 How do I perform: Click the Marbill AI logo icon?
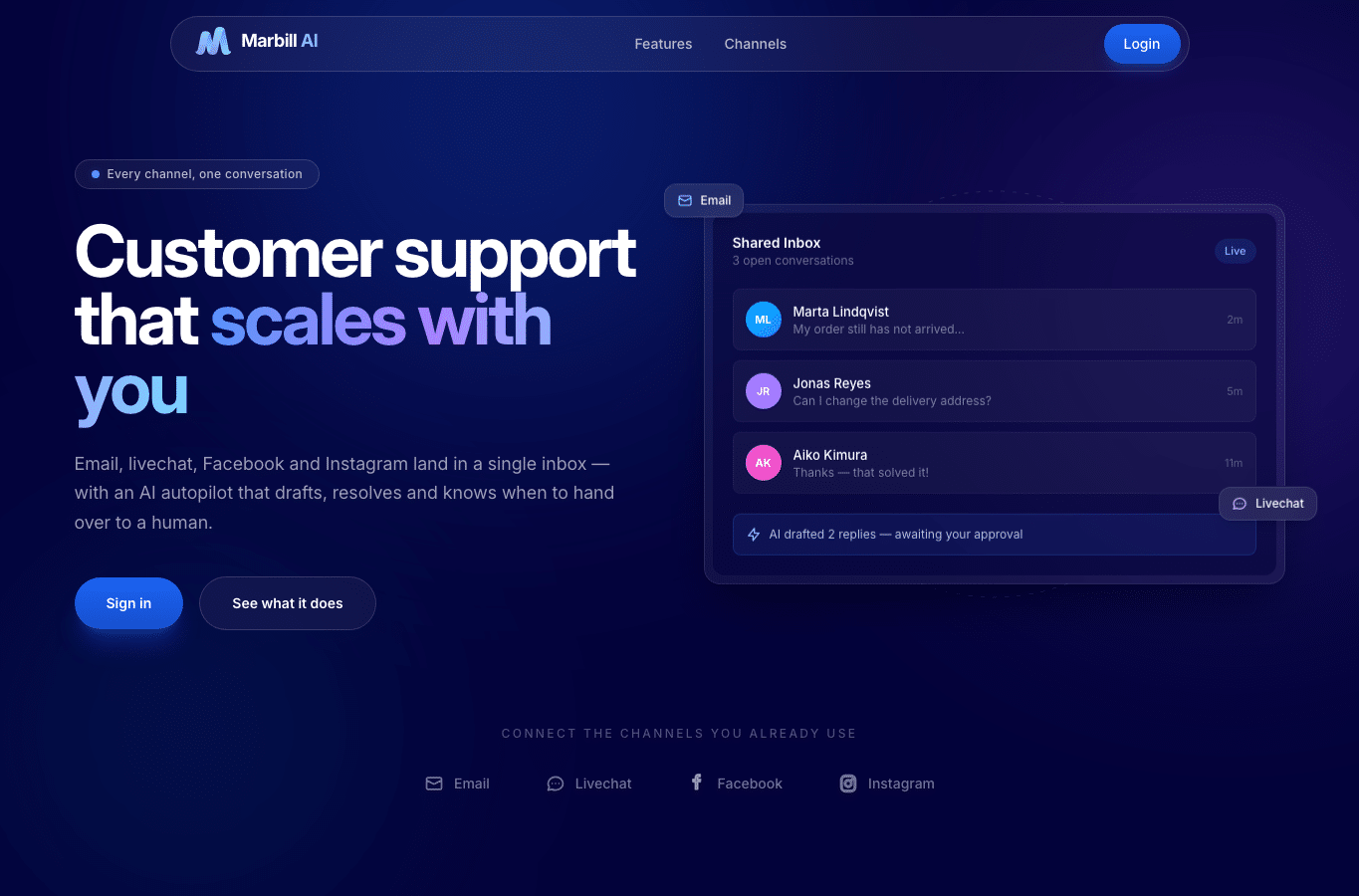213,41
